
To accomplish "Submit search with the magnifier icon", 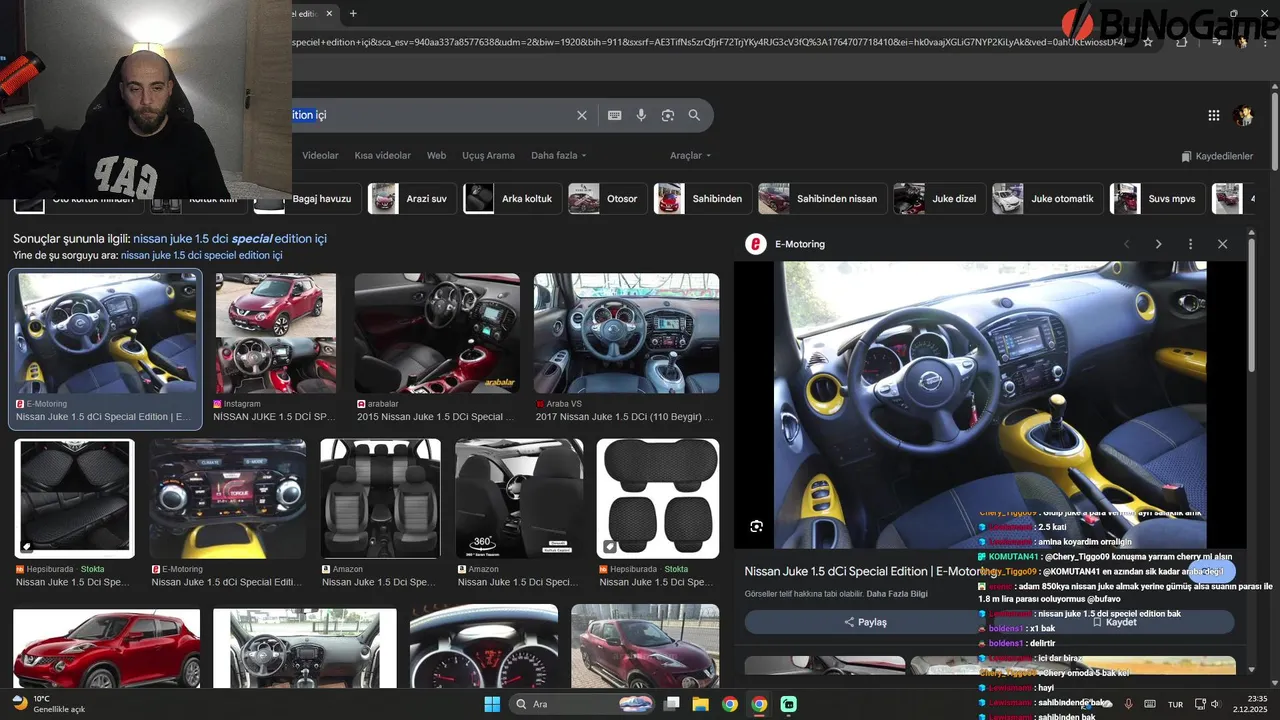I will 694,115.
